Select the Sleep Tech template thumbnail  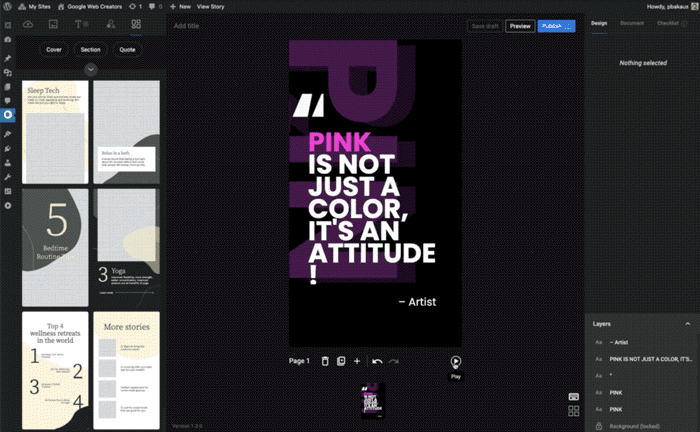click(x=55, y=132)
